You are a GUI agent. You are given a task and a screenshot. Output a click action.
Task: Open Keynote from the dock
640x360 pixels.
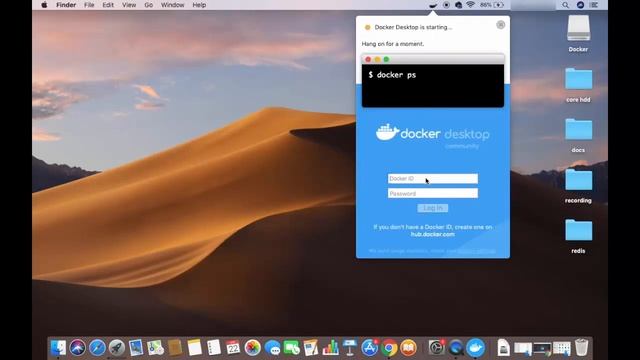point(350,348)
